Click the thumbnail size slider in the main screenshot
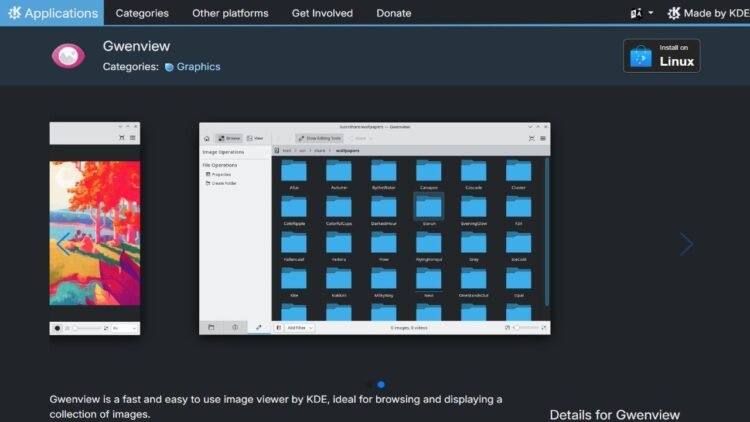Screen dimensions: 750x422 tap(525, 328)
